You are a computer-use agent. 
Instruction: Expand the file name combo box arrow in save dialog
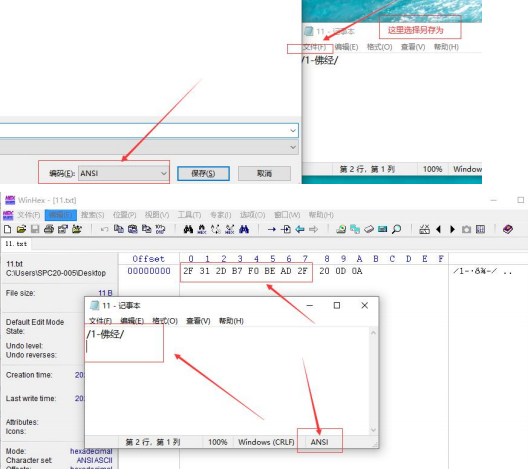[293, 130]
